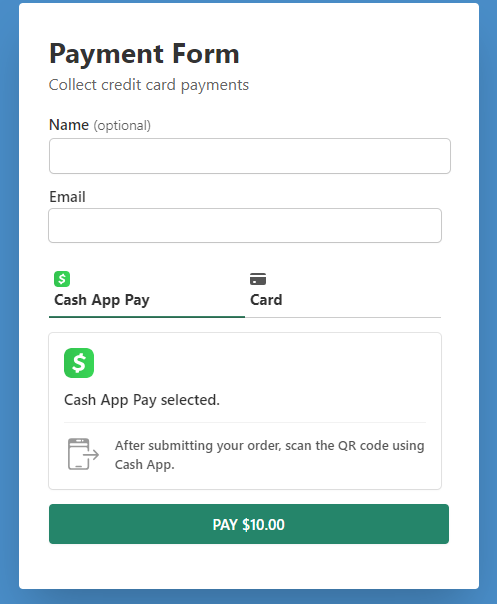Switch to the Cash App Pay tab
Viewport: 497px width, 604px height.
[x=147, y=292]
